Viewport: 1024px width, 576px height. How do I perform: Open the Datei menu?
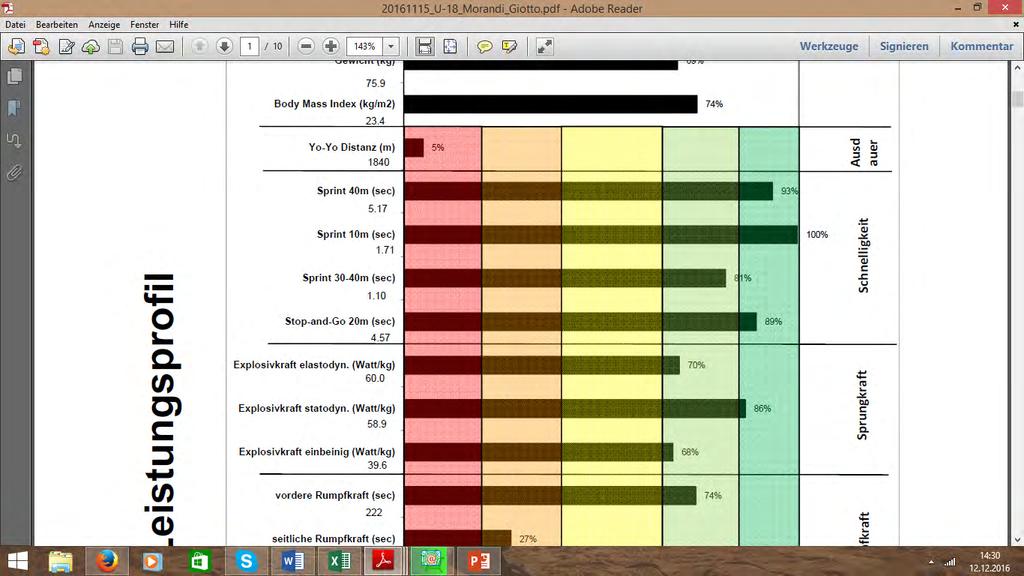[15, 24]
